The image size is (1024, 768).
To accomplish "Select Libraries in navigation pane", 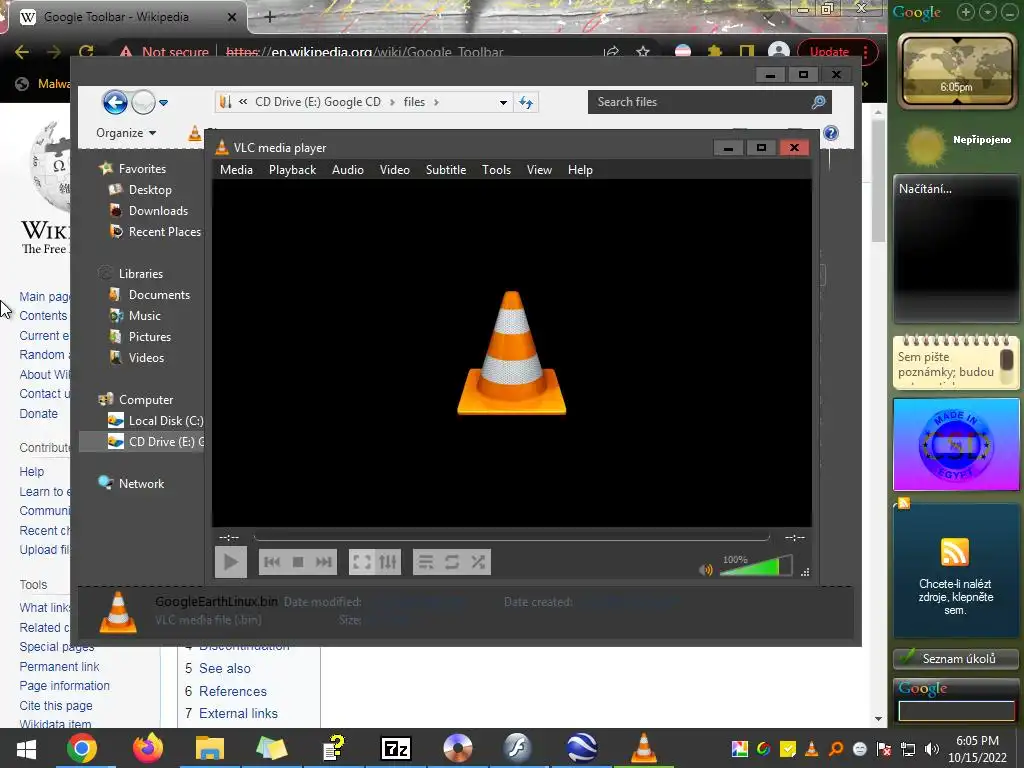I will (140, 274).
